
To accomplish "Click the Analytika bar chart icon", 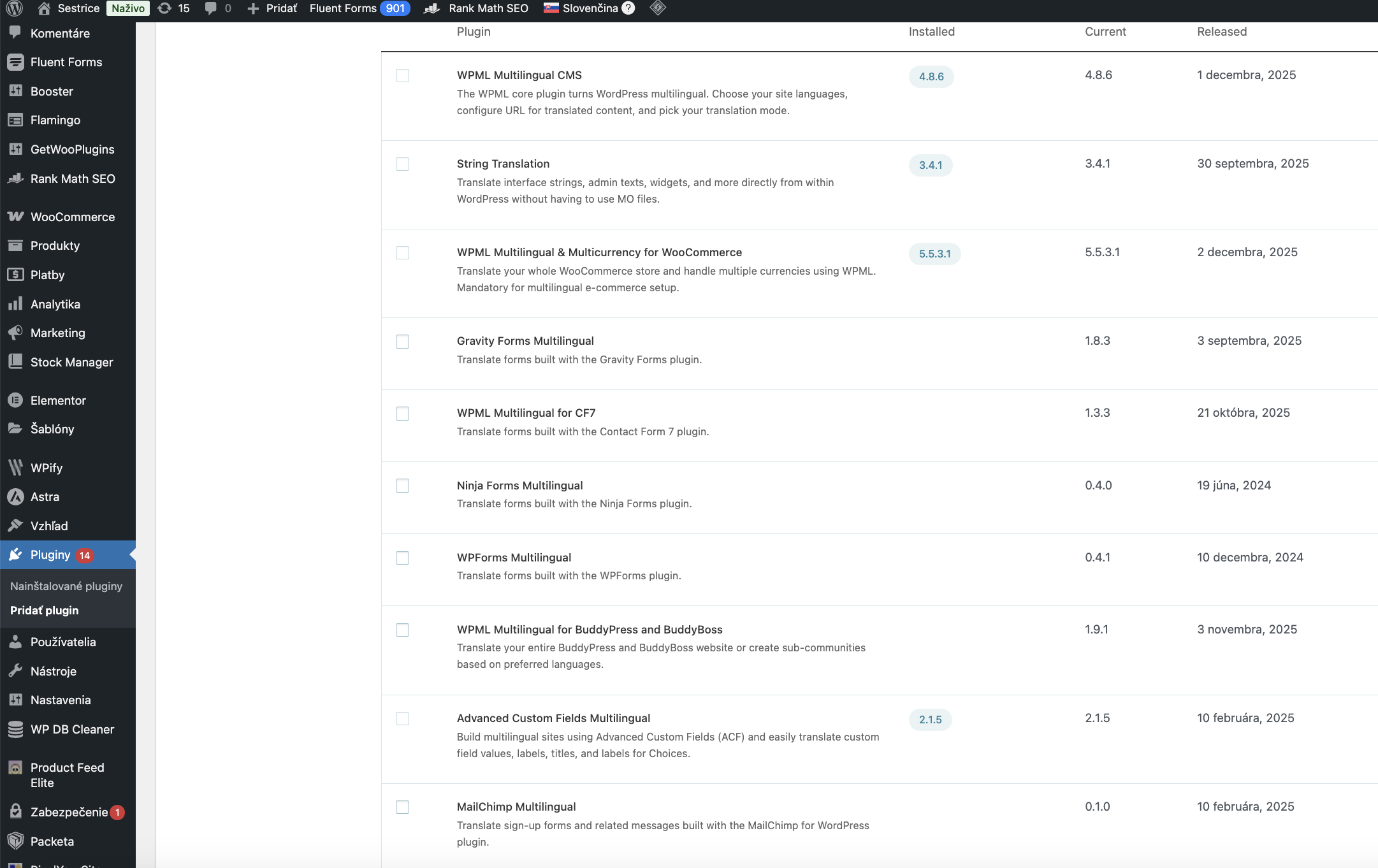I will pos(15,304).
